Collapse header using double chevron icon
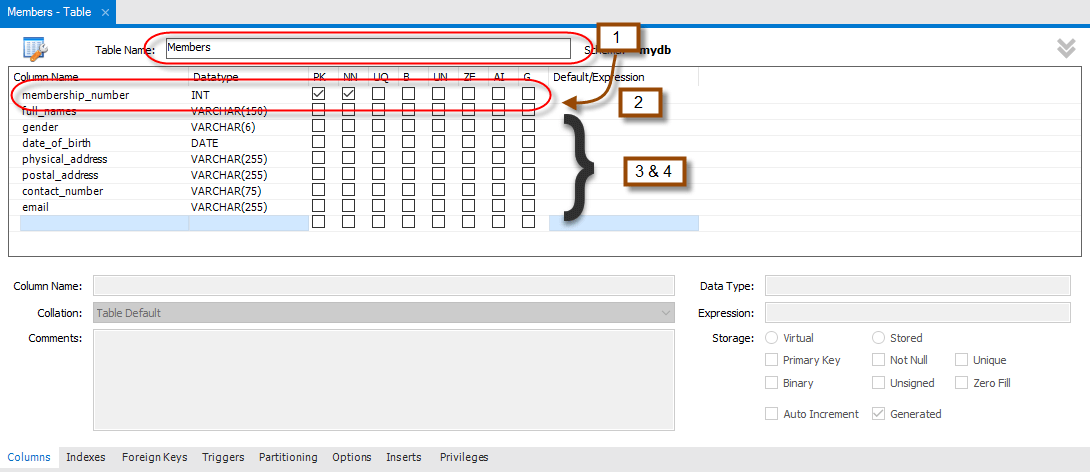 point(1067,48)
